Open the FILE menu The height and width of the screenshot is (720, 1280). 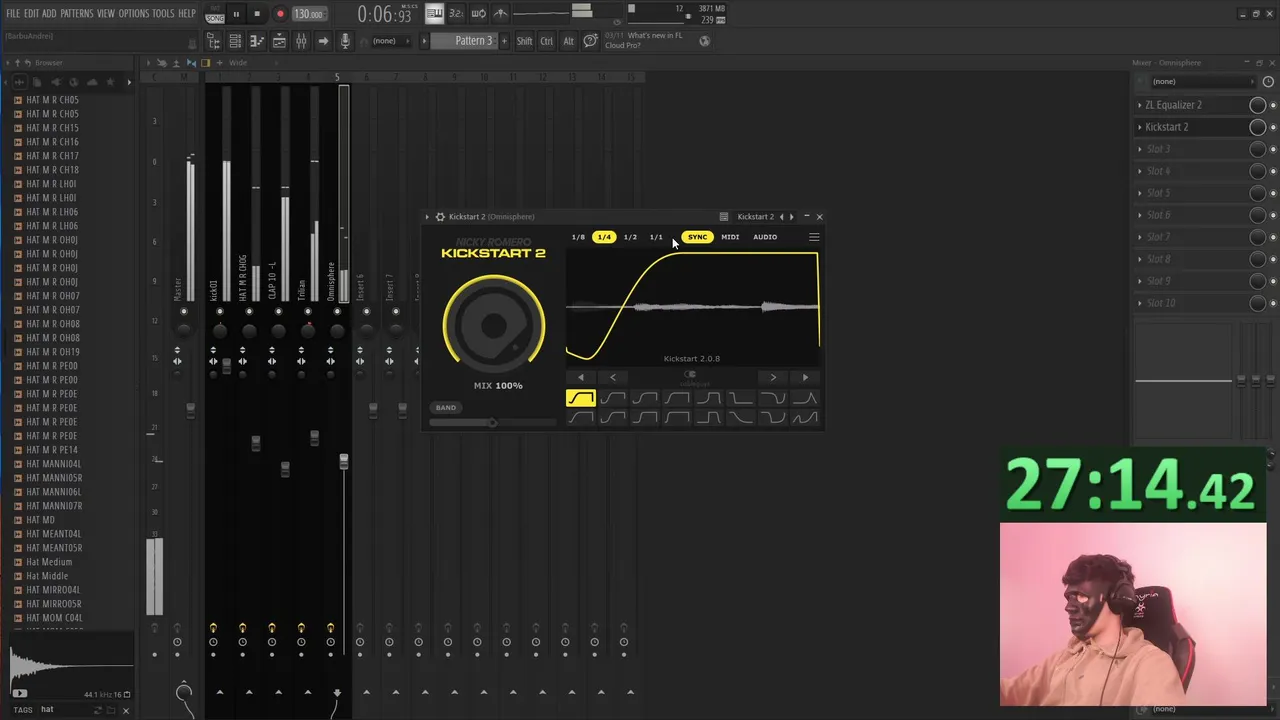pyautogui.click(x=13, y=14)
